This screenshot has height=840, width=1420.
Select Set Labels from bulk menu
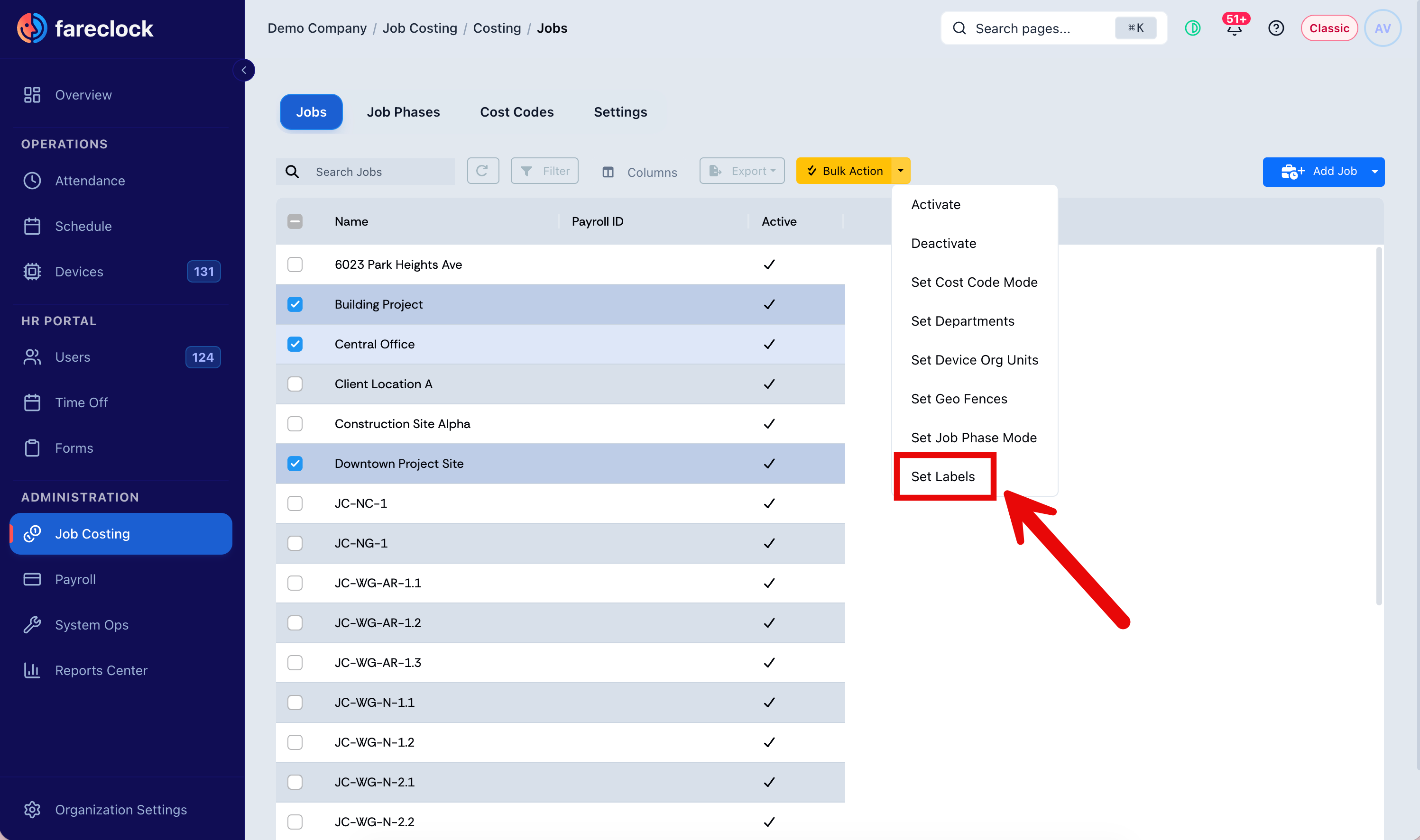tap(943, 476)
